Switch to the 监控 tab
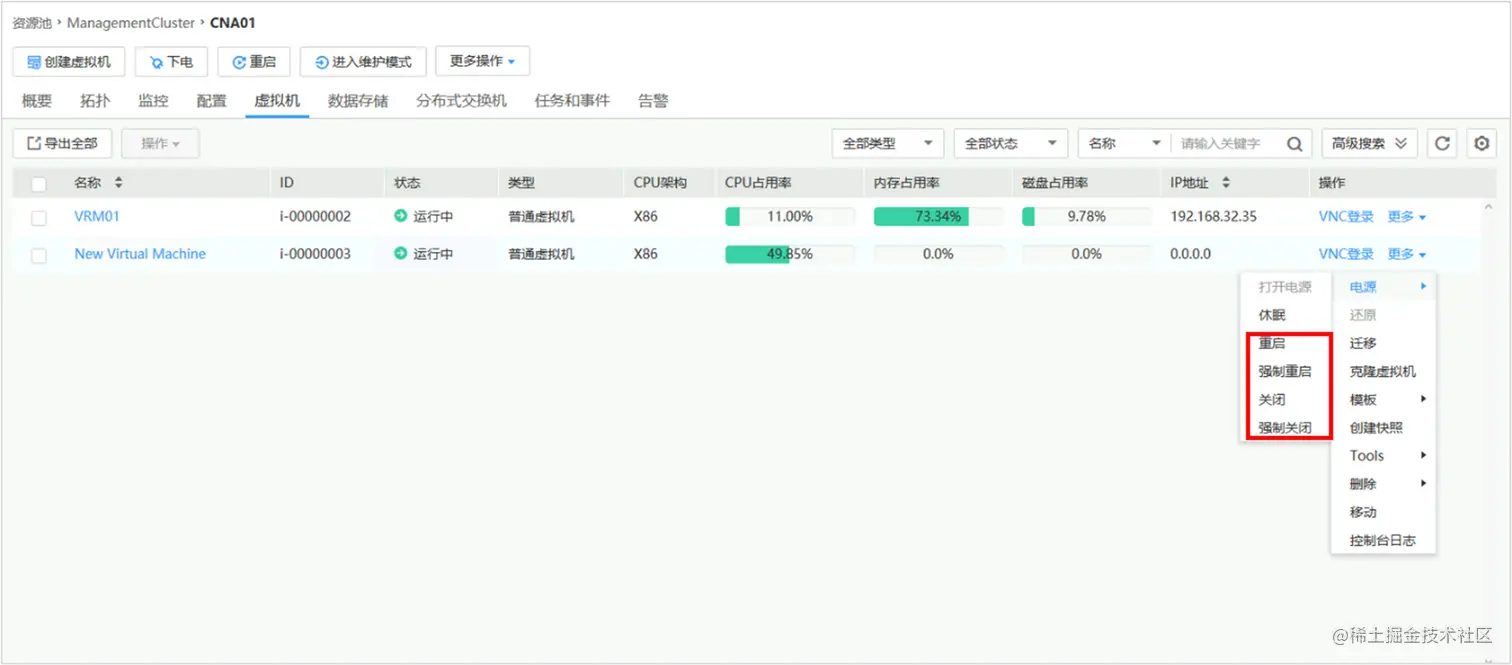Screen dimensions: 1512x665 click(153, 100)
